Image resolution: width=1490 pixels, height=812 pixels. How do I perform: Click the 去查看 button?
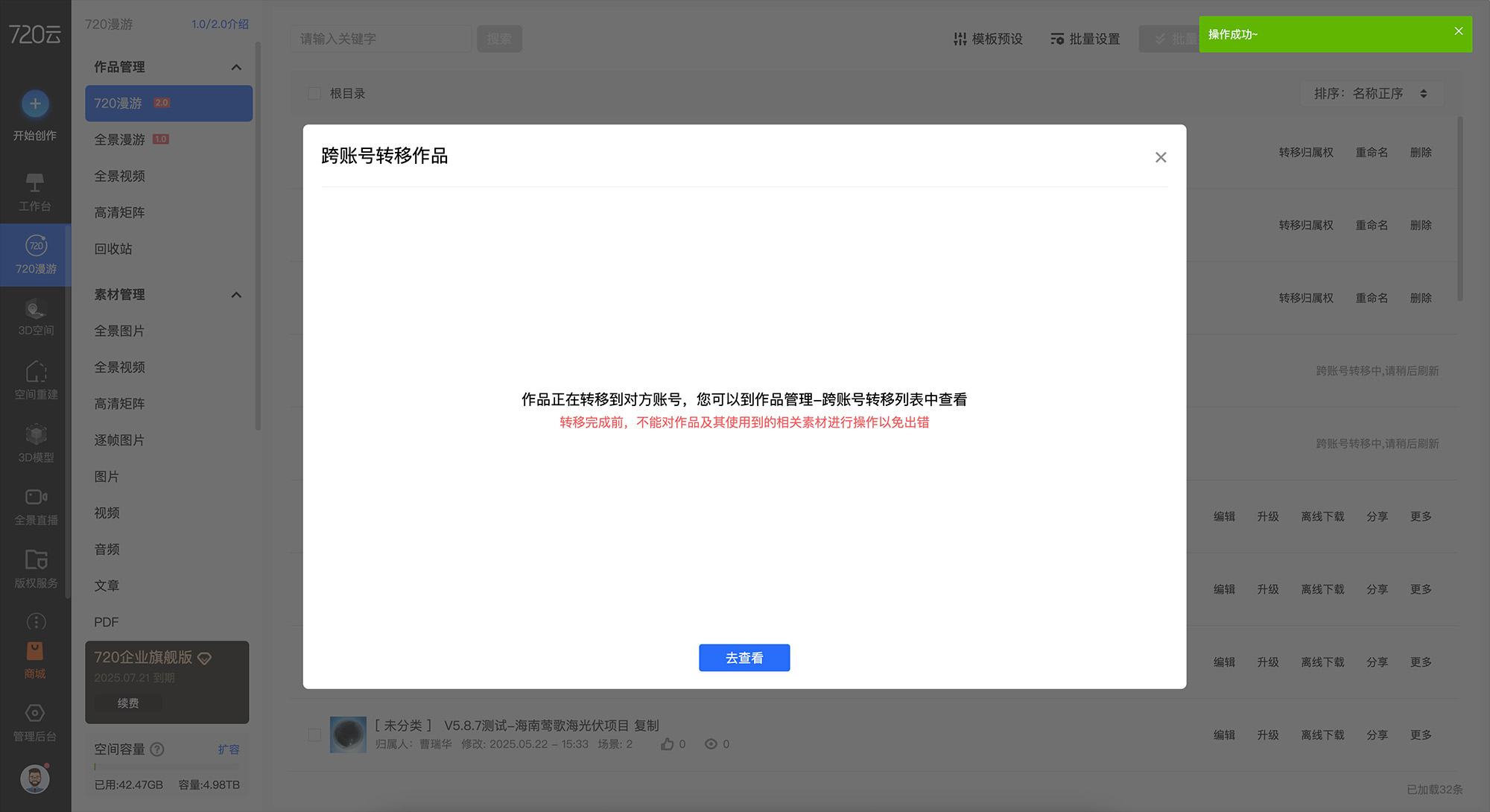click(744, 658)
